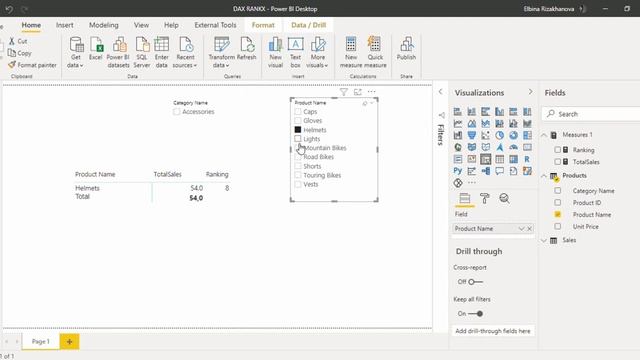Click the visual filter funnel icon
Image resolution: width=640 pixels, height=360 pixels.
click(344, 92)
